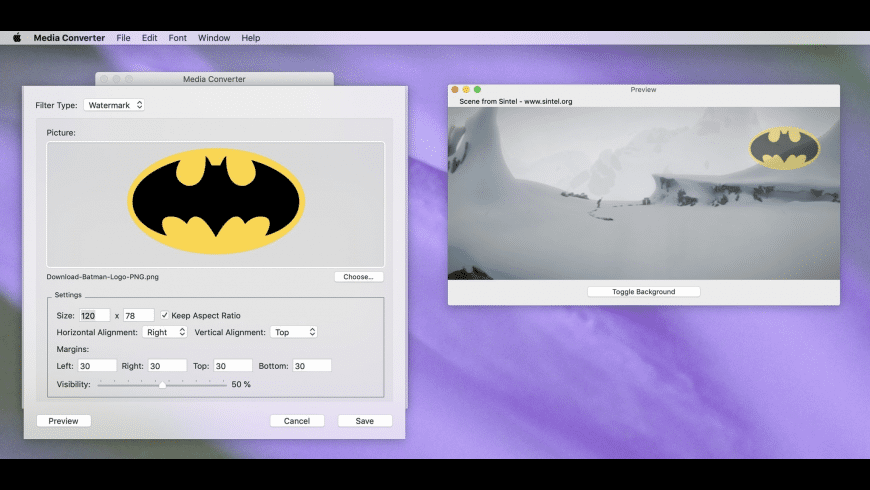Click the Visibility slider handle

tap(162, 384)
